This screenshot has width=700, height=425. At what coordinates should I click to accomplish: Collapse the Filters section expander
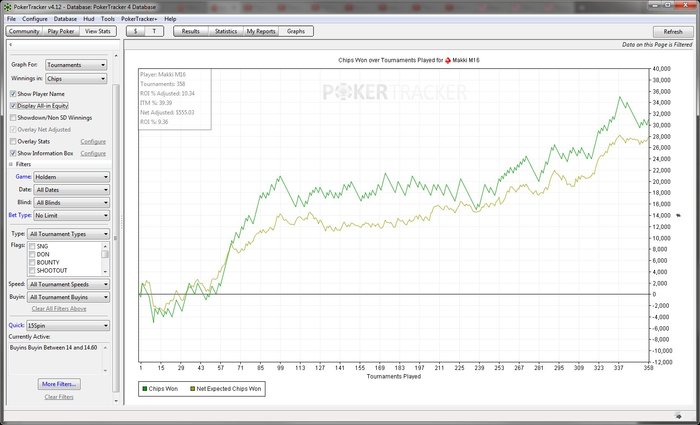(11, 164)
